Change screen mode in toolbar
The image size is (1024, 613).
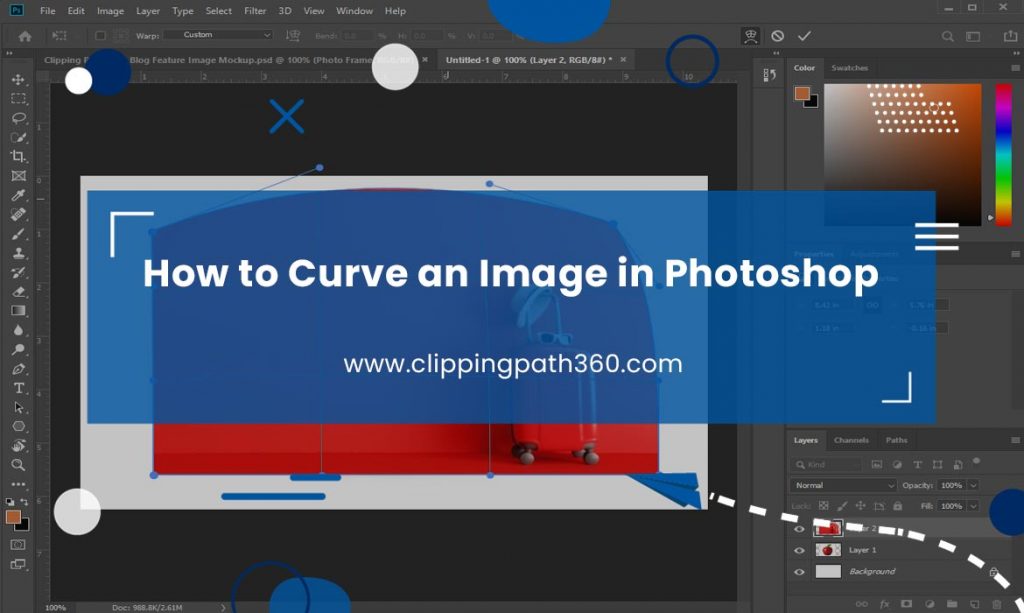(18, 564)
